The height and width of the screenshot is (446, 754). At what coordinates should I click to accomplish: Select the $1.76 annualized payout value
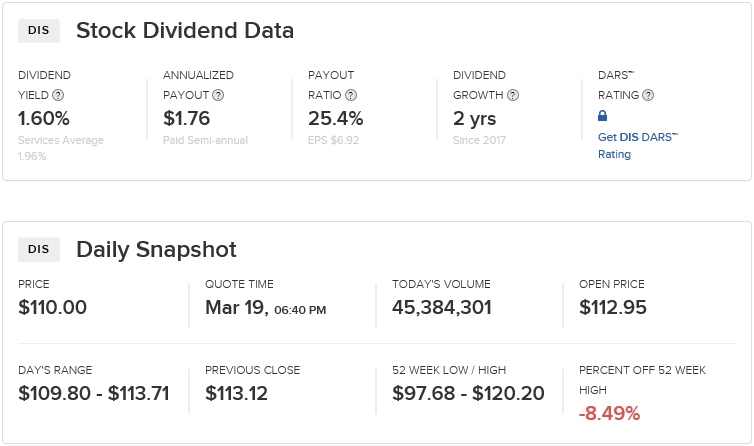point(187,118)
